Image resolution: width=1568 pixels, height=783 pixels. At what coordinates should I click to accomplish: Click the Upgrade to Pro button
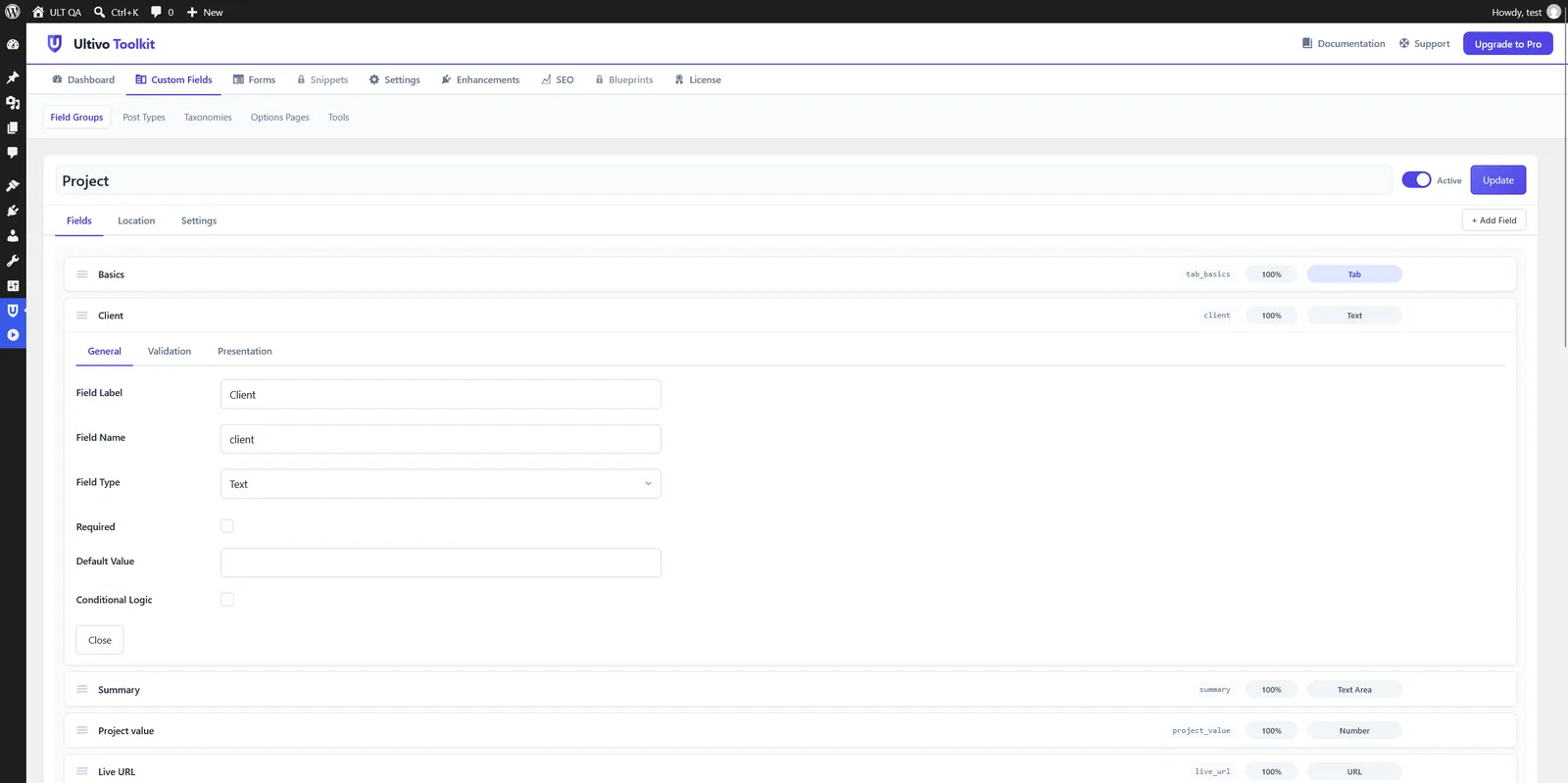1507,44
